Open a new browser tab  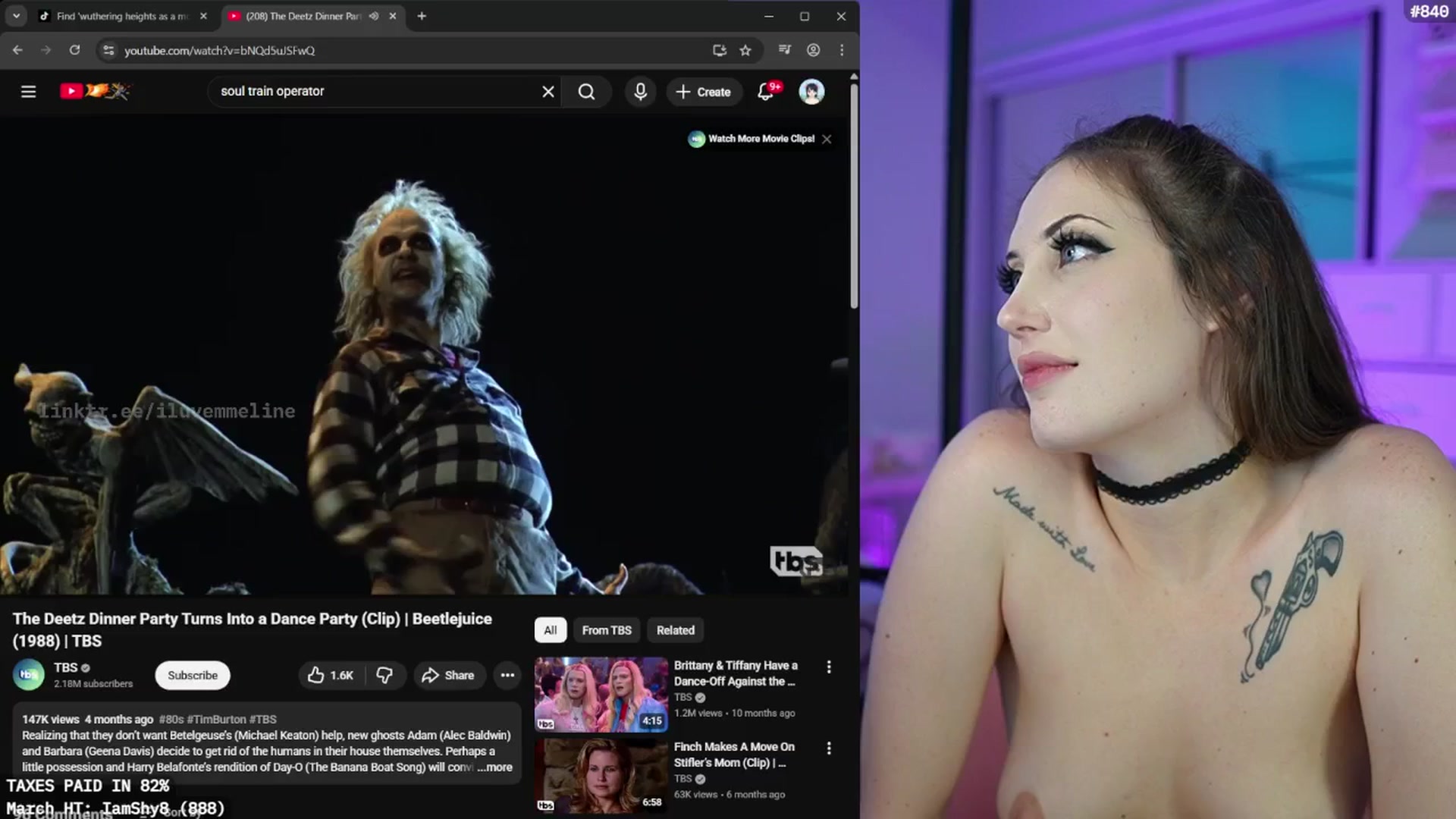422,16
